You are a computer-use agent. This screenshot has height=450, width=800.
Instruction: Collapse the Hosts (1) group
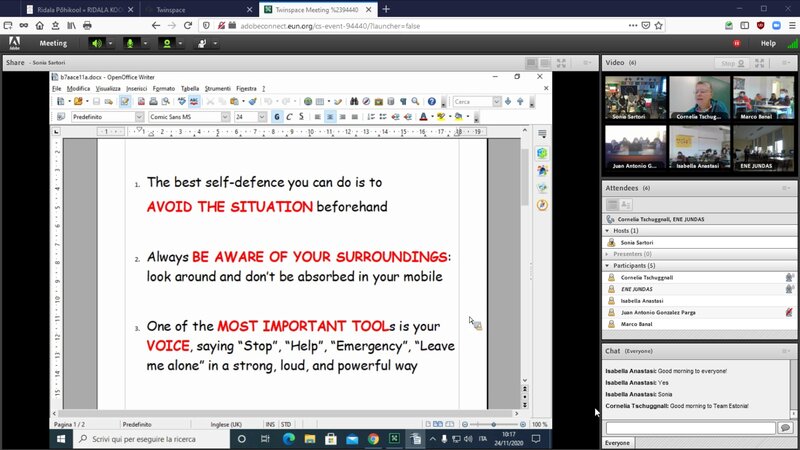click(x=610, y=231)
